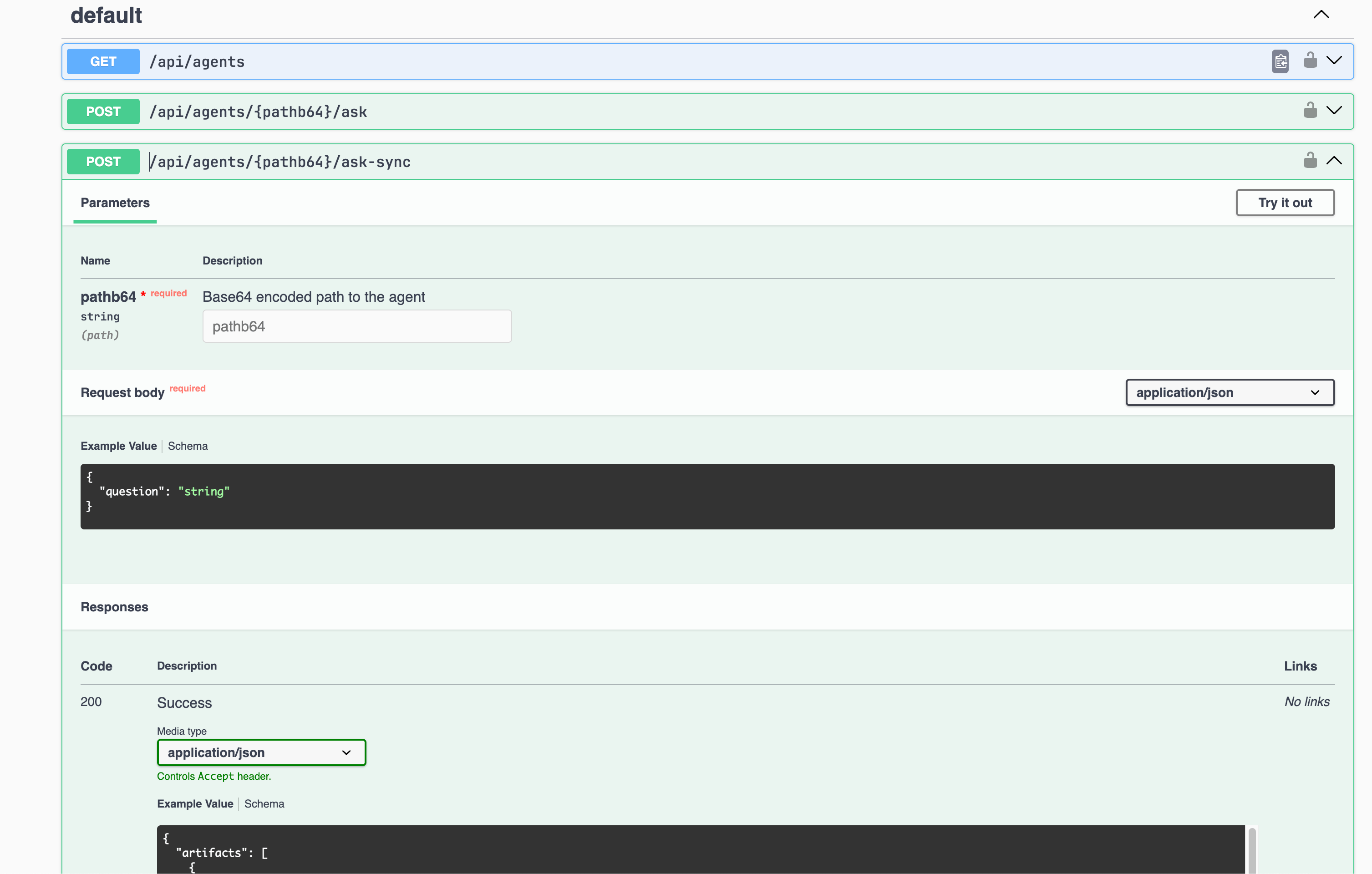
Task: Expand the POST /ask operation chevron
Action: point(1334,111)
